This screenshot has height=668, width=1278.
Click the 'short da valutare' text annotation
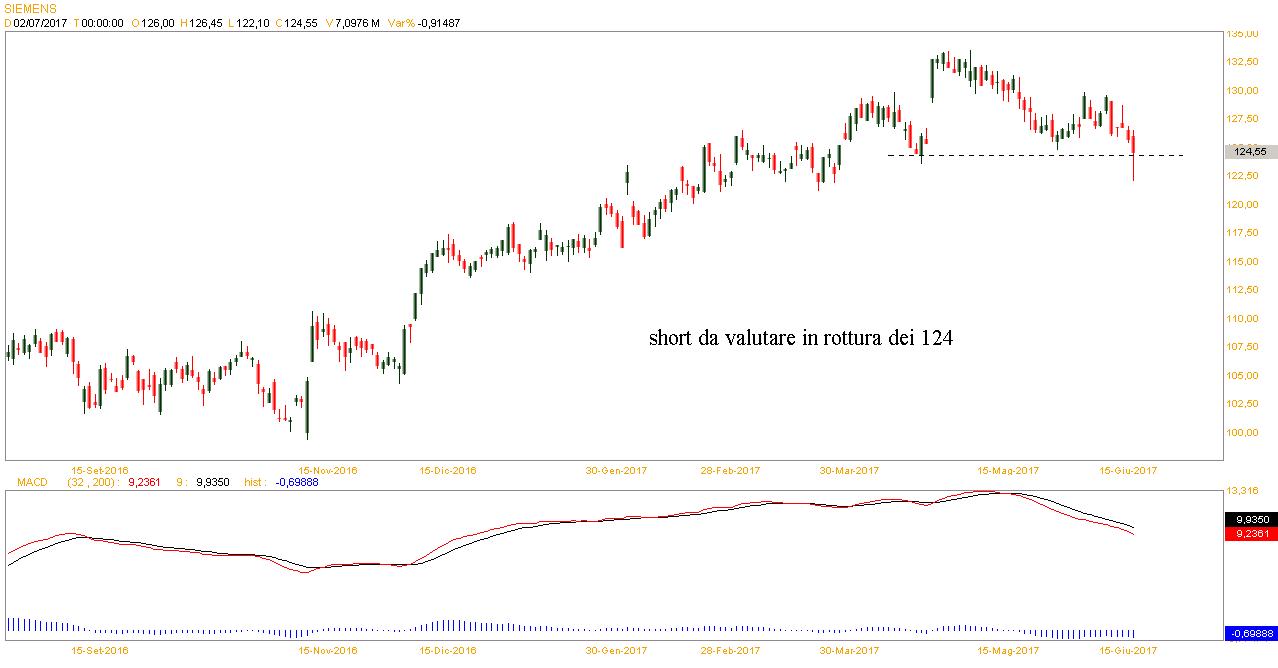coord(800,339)
